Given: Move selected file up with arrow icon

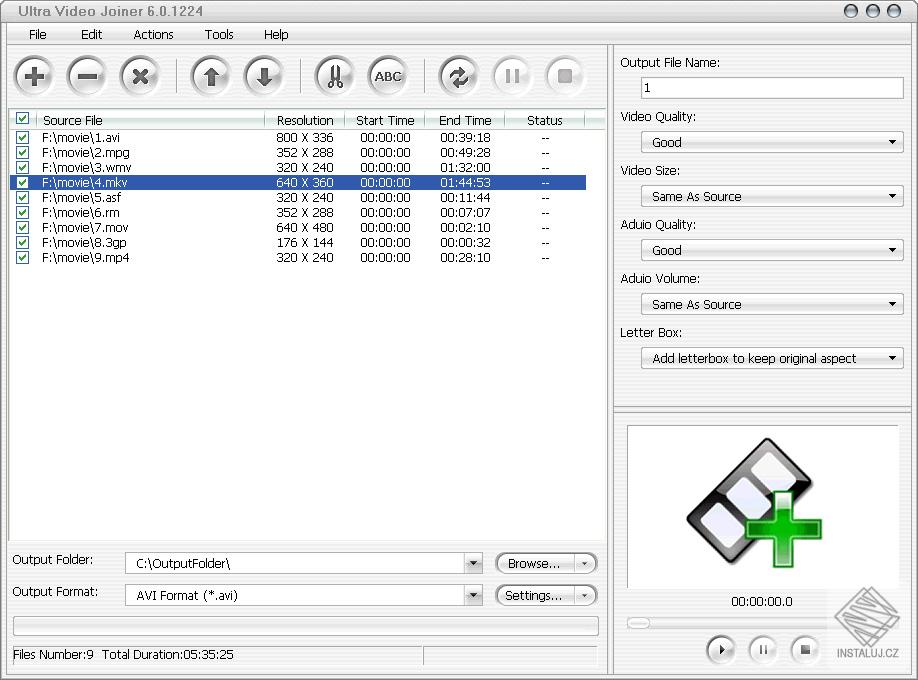Looking at the screenshot, I should (x=211, y=76).
